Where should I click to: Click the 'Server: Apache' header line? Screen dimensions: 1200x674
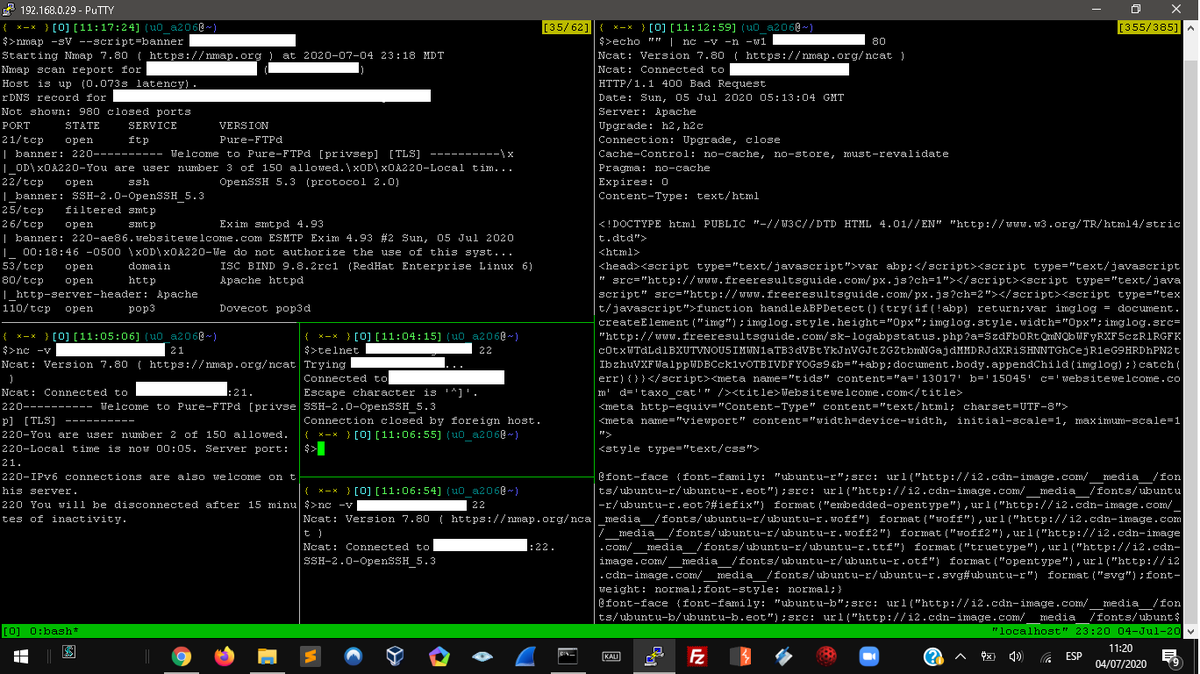tap(647, 112)
